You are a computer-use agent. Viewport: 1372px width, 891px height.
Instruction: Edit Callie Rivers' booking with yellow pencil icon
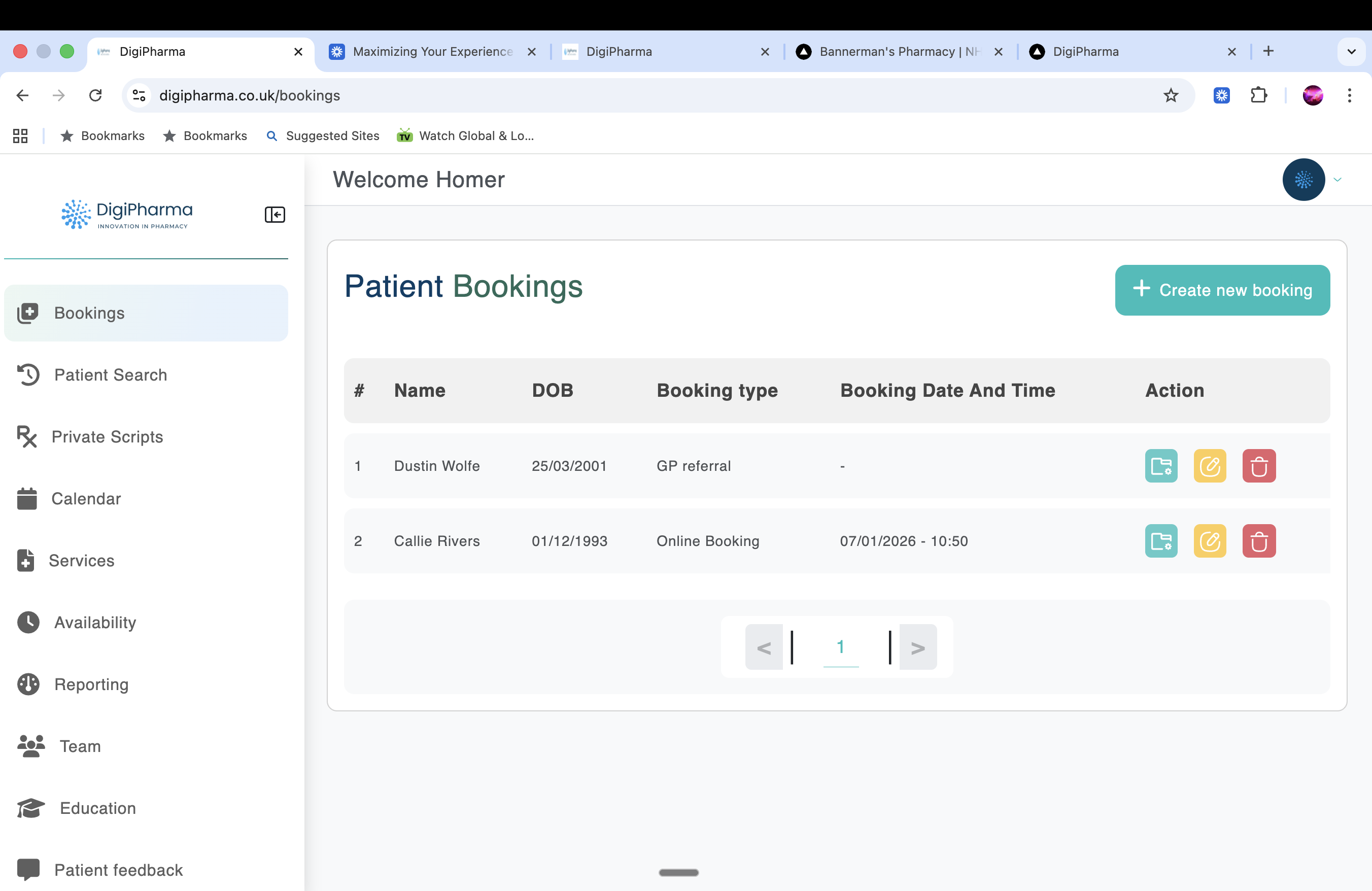pos(1210,540)
